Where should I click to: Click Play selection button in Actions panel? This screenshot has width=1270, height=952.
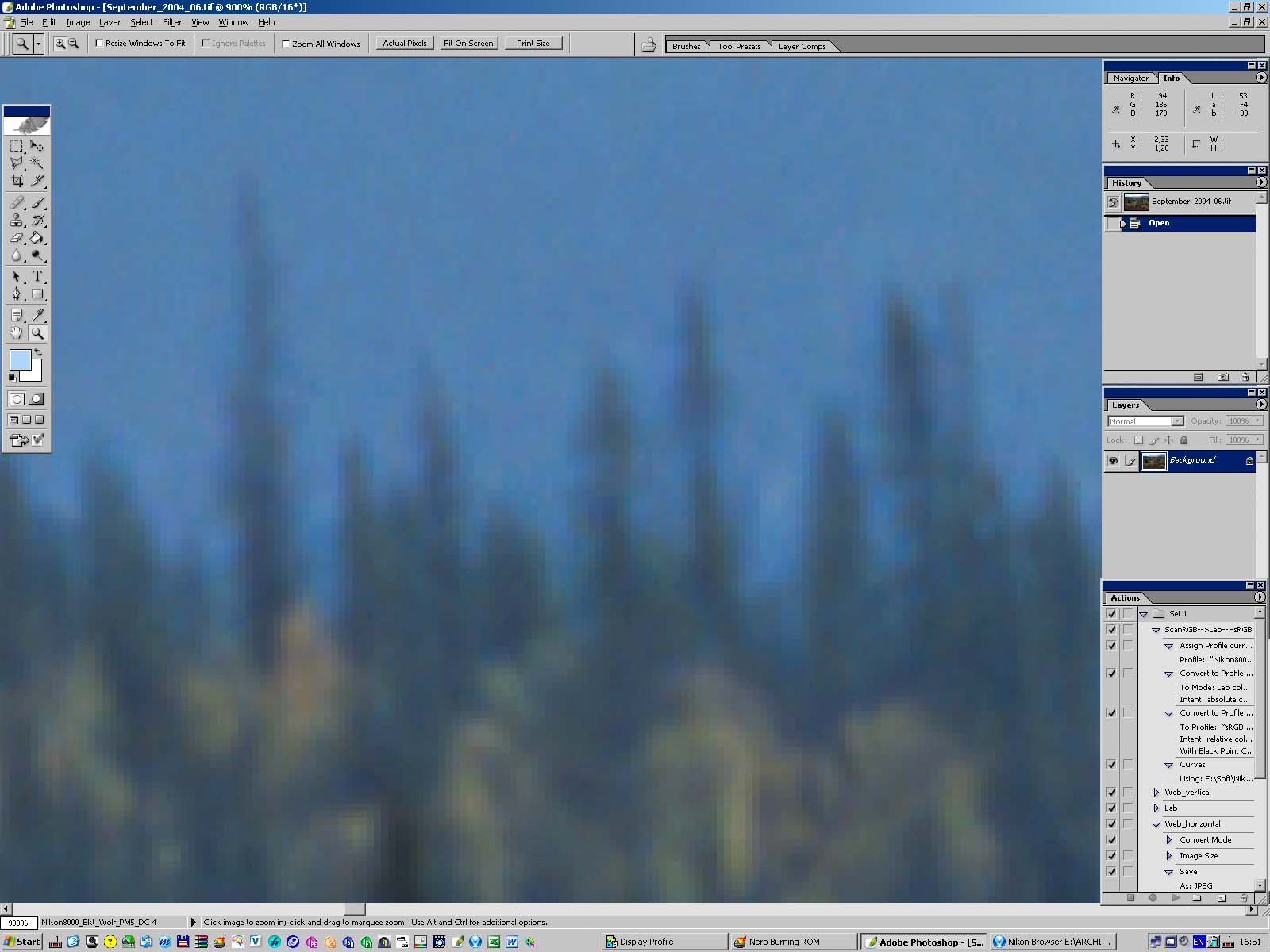(1176, 898)
